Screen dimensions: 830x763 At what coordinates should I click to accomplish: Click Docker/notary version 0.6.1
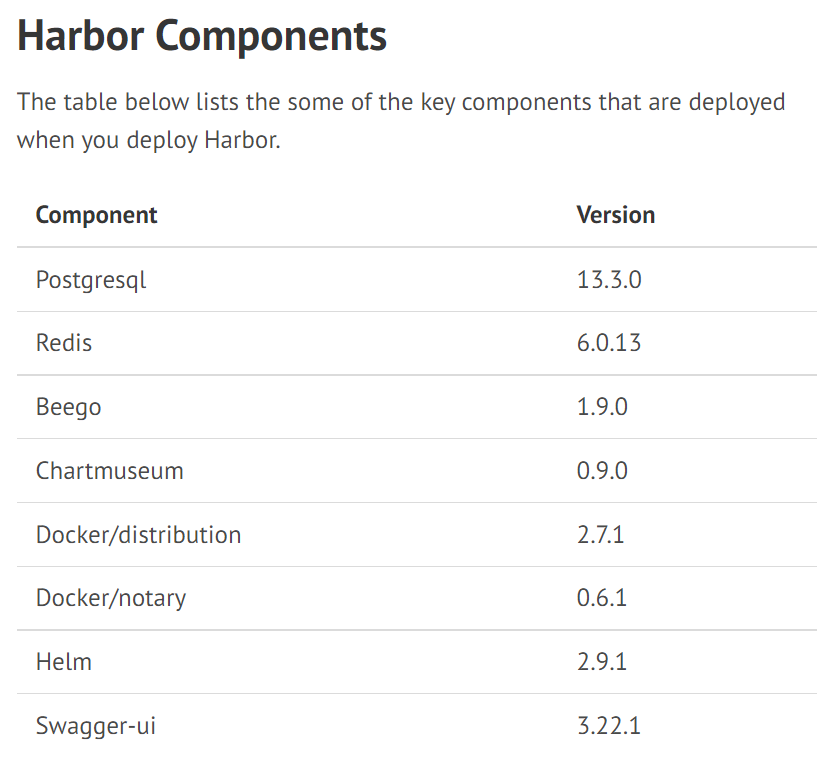click(x=601, y=598)
